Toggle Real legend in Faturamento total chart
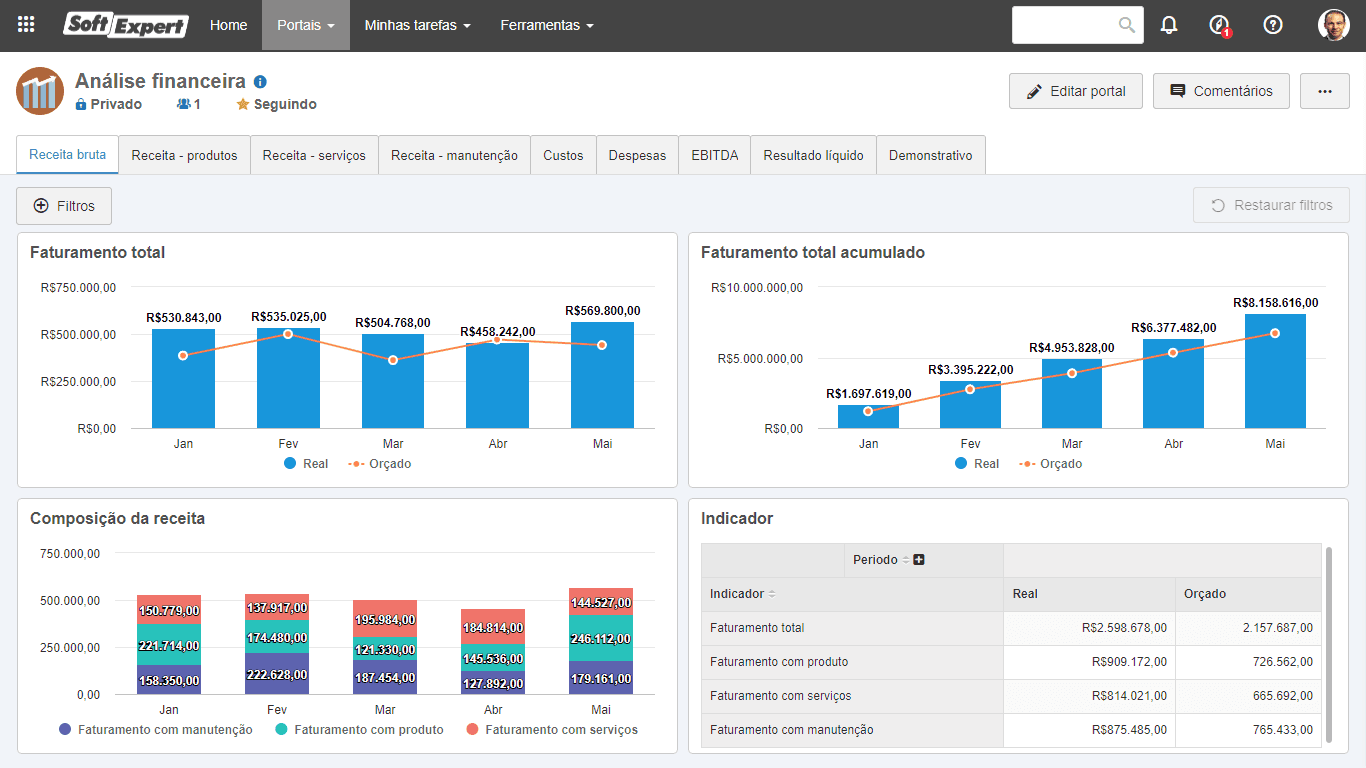 (x=306, y=464)
